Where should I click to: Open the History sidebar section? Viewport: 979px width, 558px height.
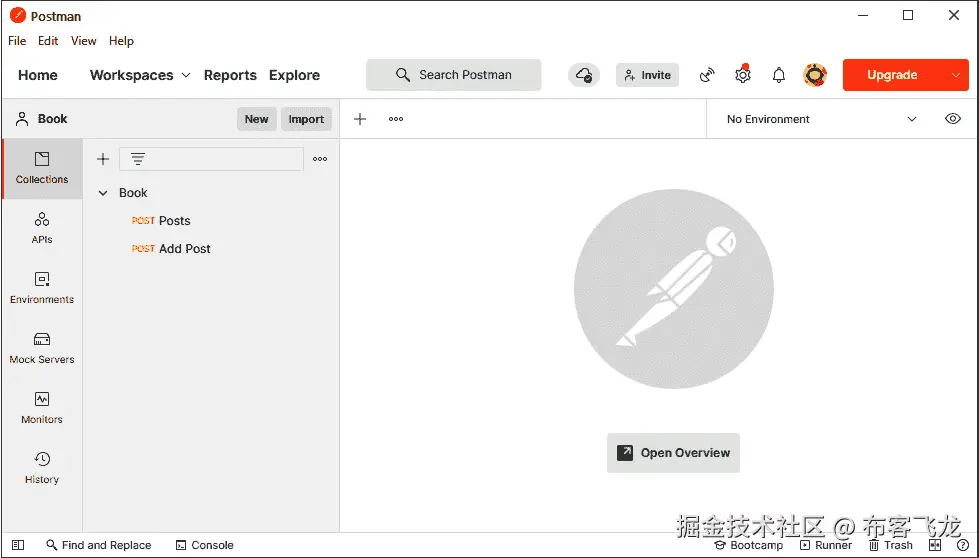(42, 468)
